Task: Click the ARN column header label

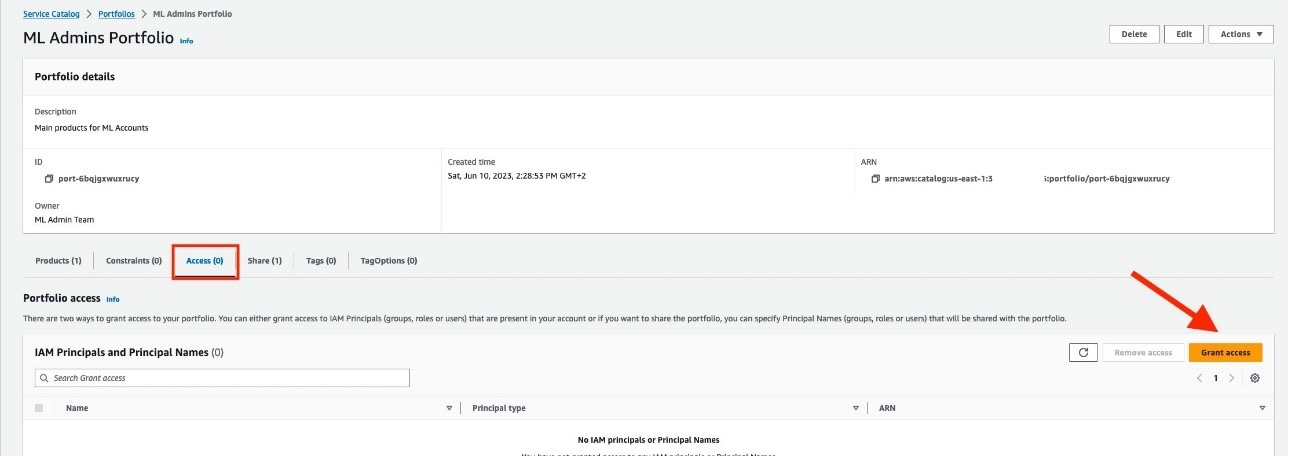Action: pos(887,408)
